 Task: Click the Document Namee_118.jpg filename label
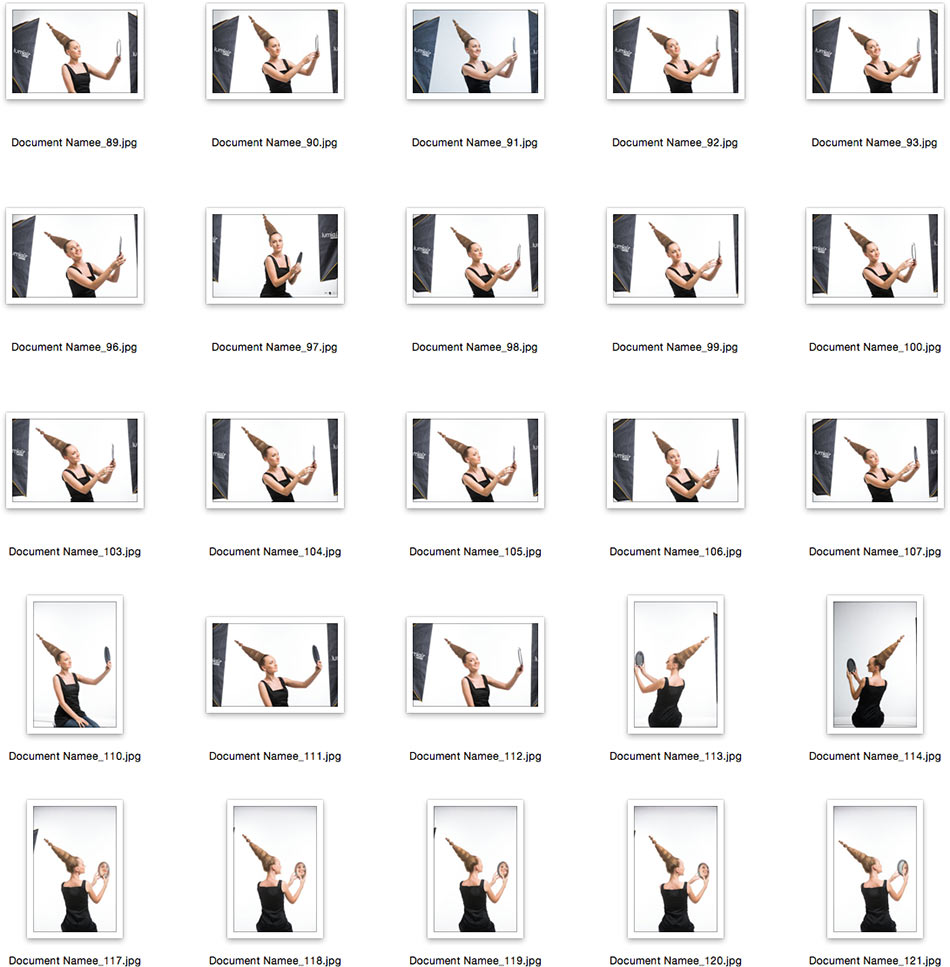click(275, 960)
